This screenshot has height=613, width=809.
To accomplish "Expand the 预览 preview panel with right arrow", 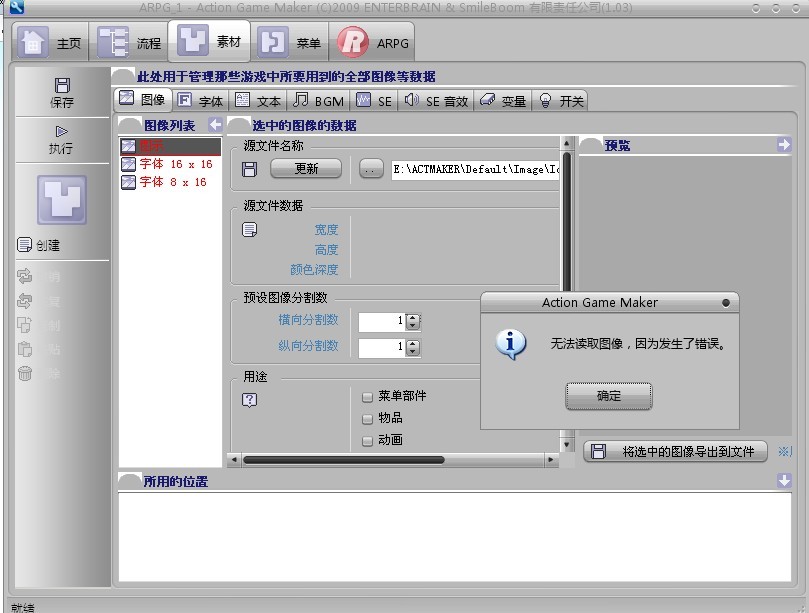I will [x=784, y=144].
